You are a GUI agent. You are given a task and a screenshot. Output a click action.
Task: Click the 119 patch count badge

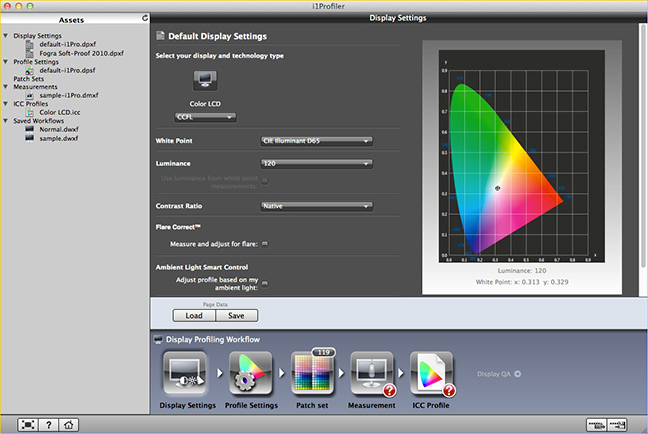[324, 353]
